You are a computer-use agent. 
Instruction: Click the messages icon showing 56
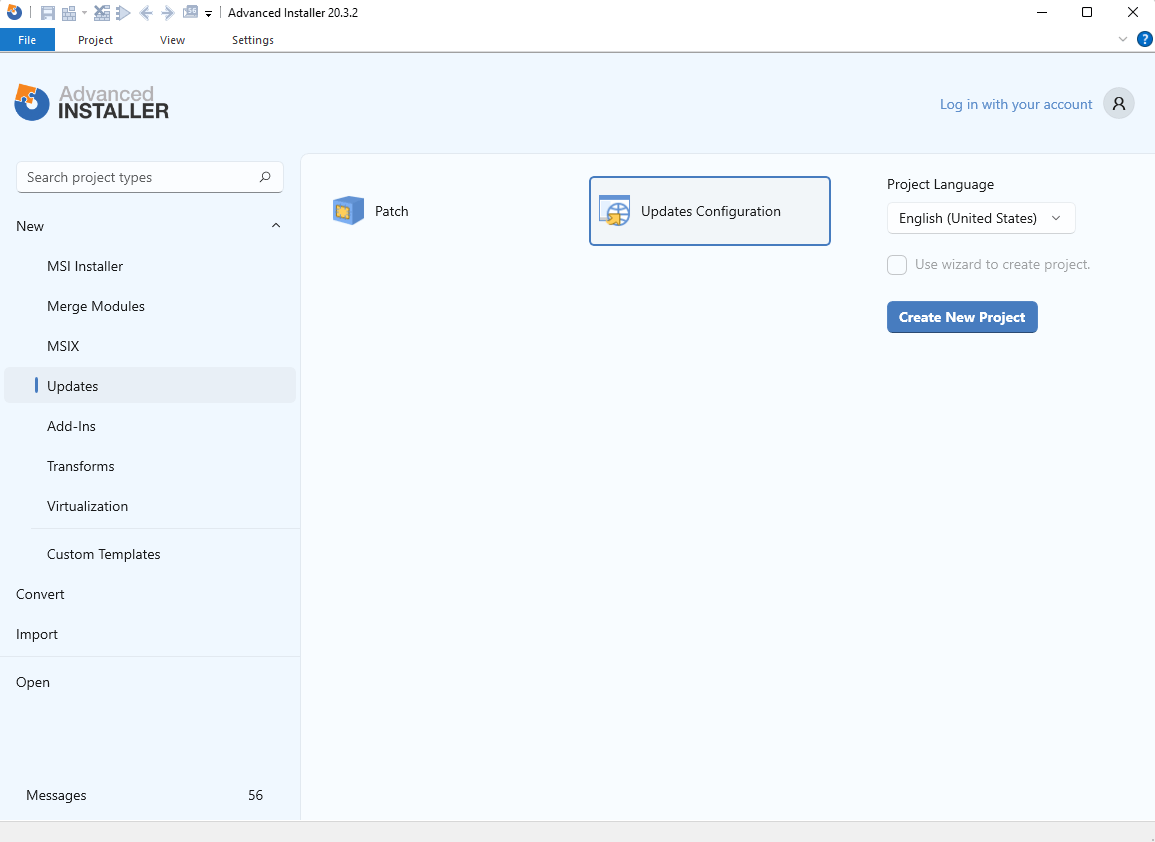coord(190,12)
